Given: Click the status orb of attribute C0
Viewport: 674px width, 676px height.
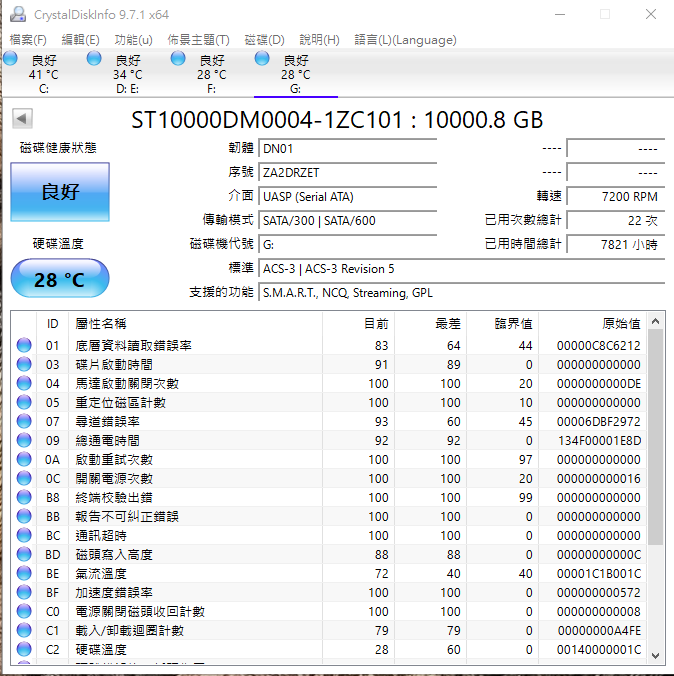Looking at the screenshot, I should point(24,611).
